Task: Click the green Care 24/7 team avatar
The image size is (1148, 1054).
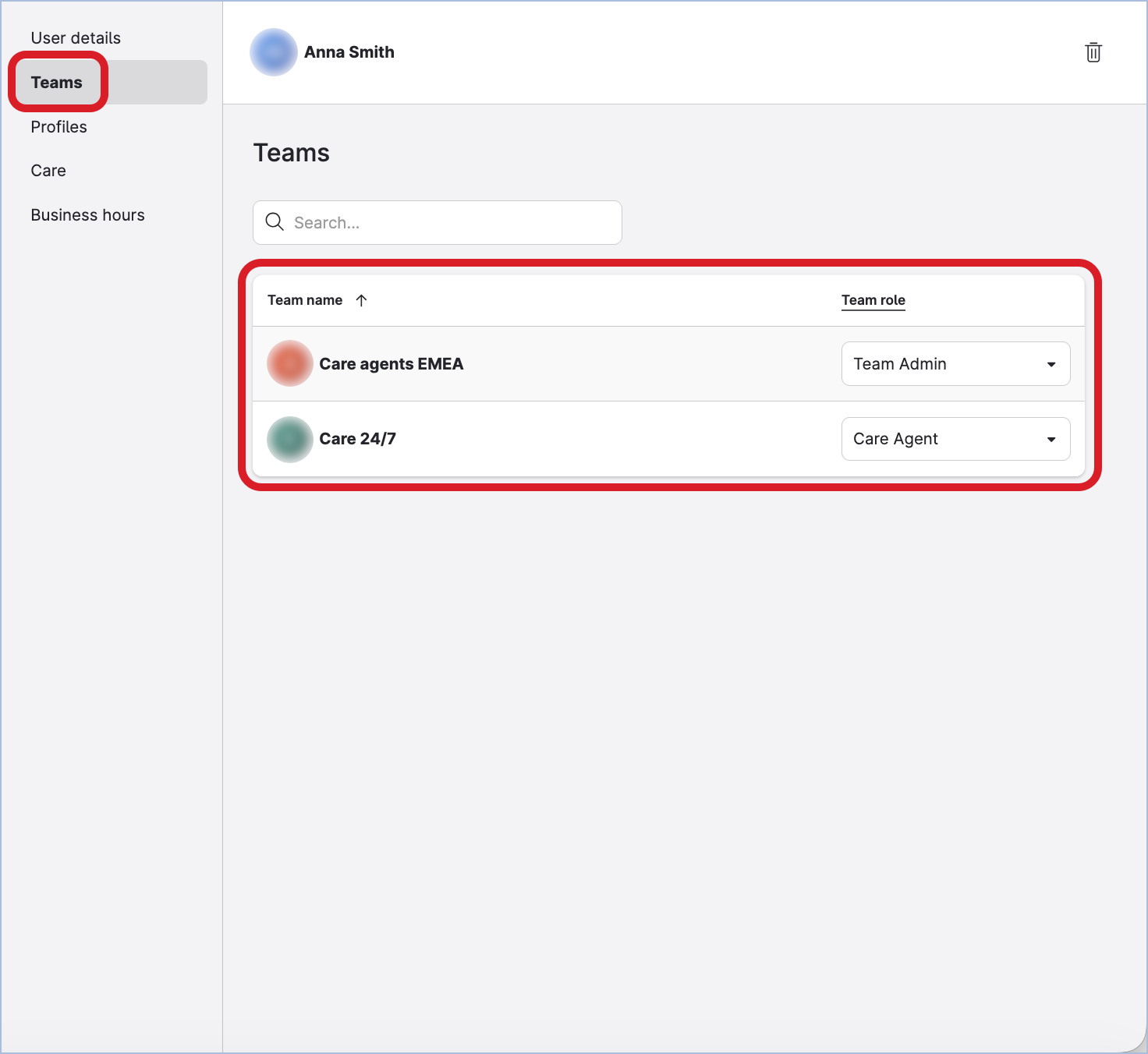Action: click(290, 439)
